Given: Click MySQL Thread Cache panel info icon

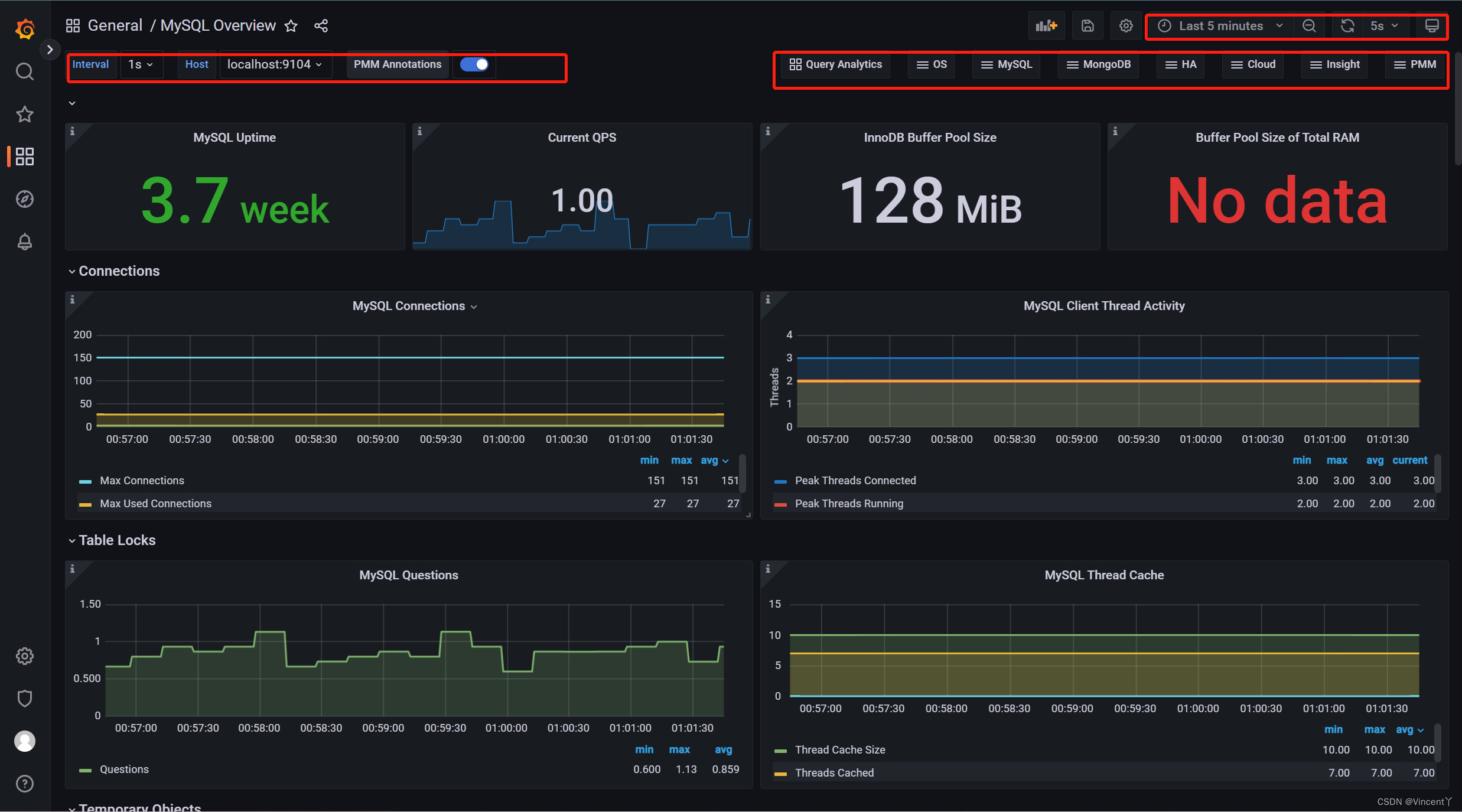Looking at the screenshot, I should [x=768, y=569].
